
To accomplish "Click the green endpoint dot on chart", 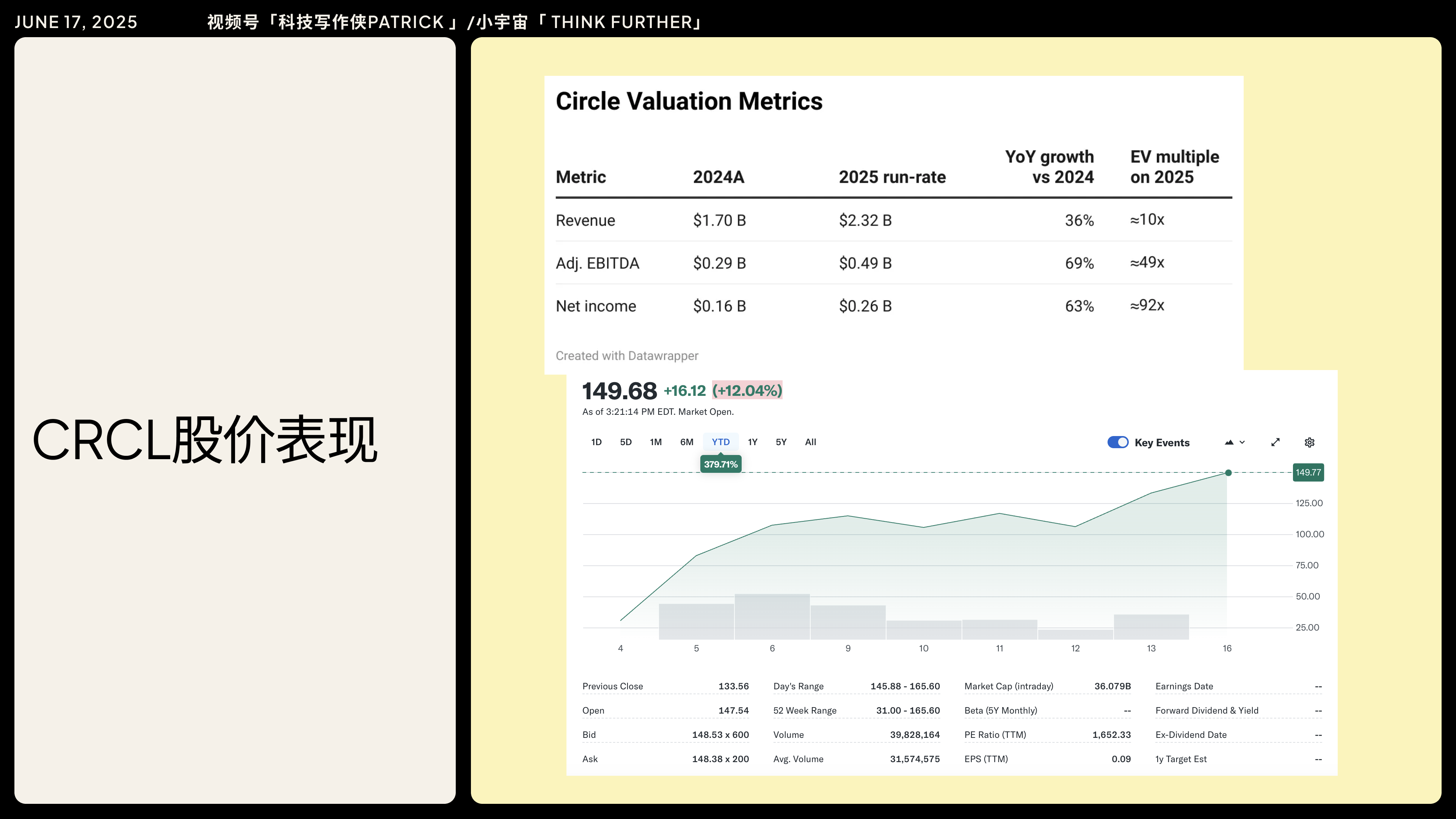I will (1228, 472).
